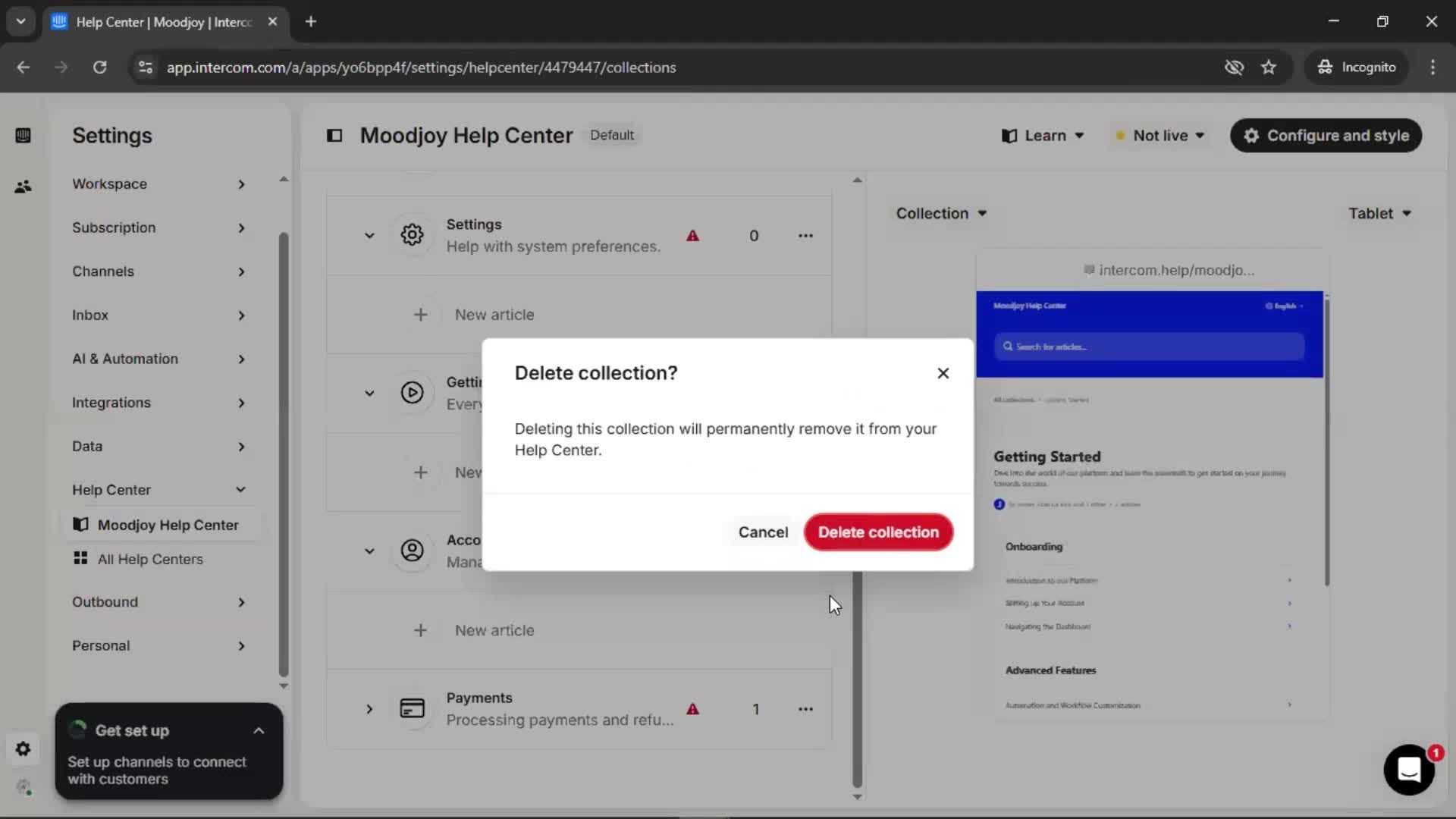The width and height of the screenshot is (1456, 819).
Task: Click the Moodjoy Help Center book icon
Action: coord(80,525)
